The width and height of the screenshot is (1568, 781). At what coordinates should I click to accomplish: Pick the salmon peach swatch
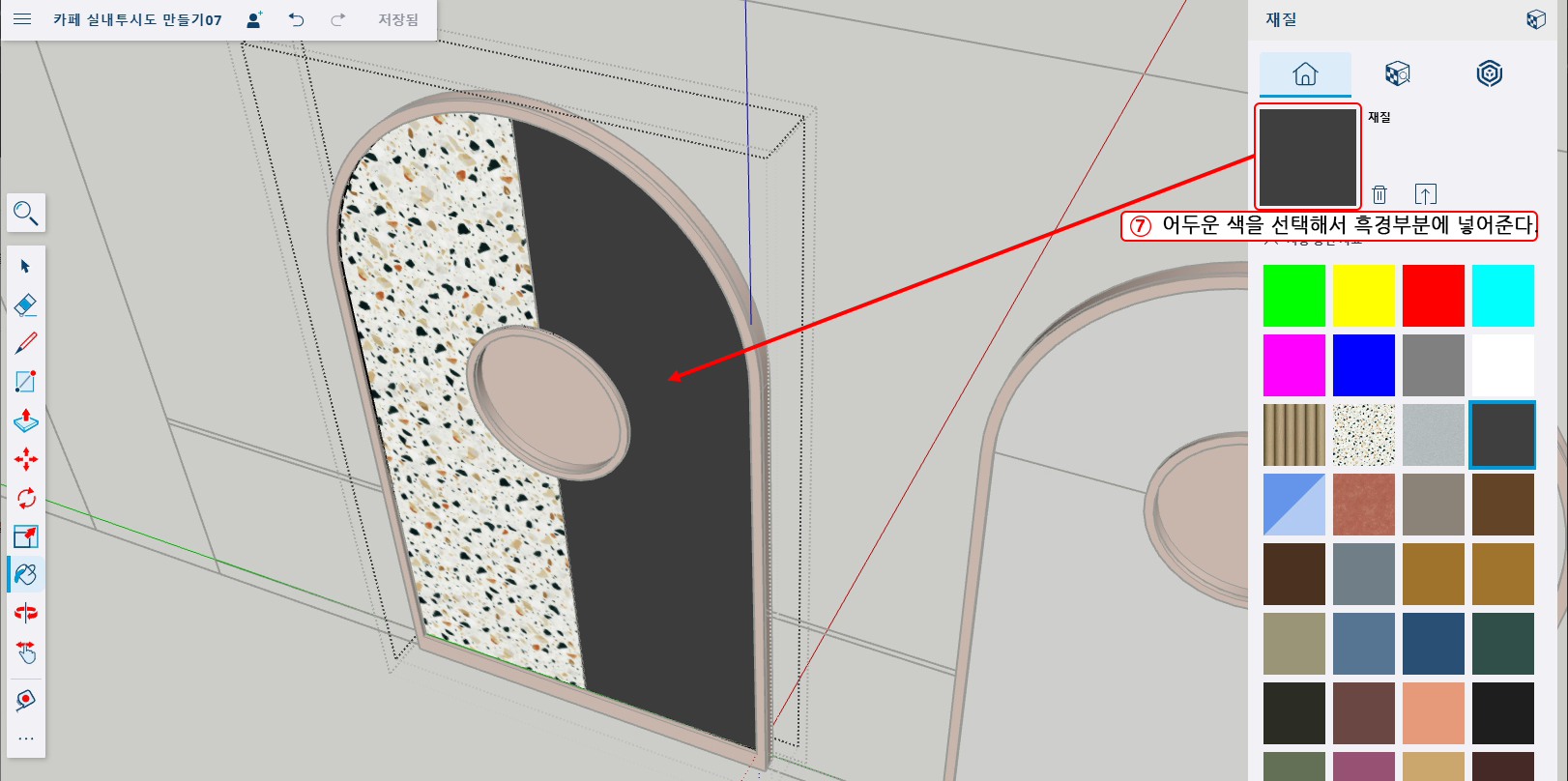pyautogui.click(x=1434, y=713)
